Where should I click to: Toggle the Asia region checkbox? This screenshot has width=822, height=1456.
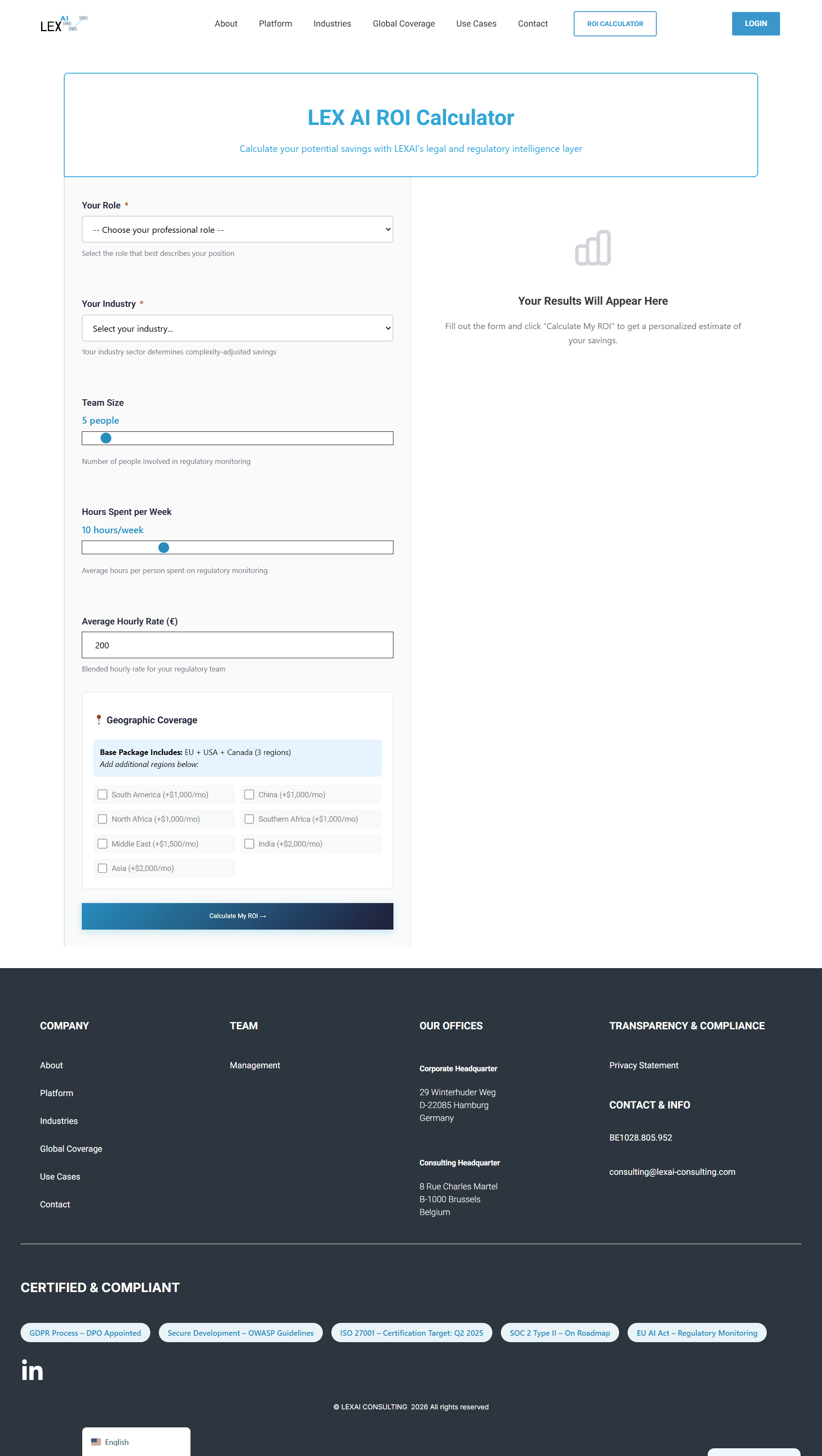pyautogui.click(x=102, y=868)
